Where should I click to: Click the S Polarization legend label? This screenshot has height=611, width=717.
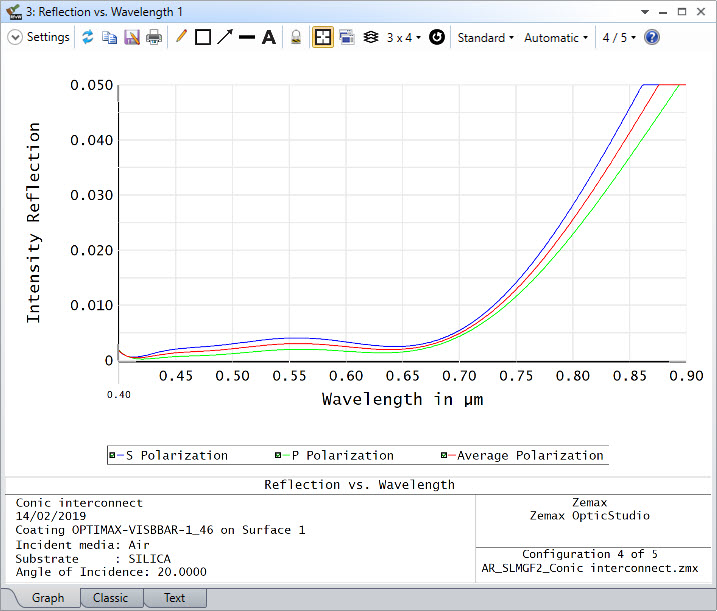[177, 456]
